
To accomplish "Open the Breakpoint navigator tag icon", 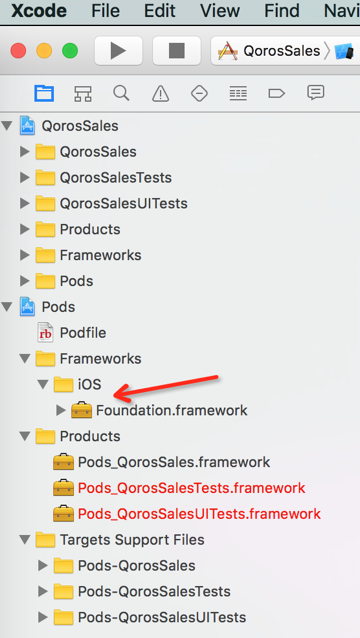I will pos(277,94).
